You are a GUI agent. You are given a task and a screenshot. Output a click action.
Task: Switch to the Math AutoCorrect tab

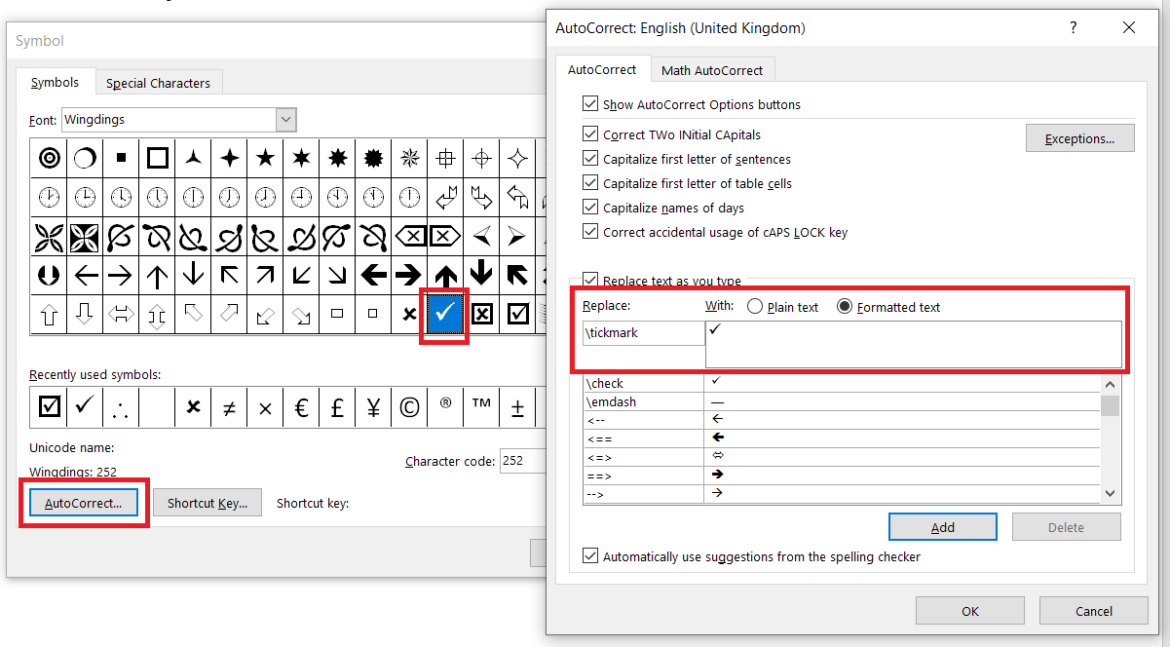pyautogui.click(x=712, y=70)
